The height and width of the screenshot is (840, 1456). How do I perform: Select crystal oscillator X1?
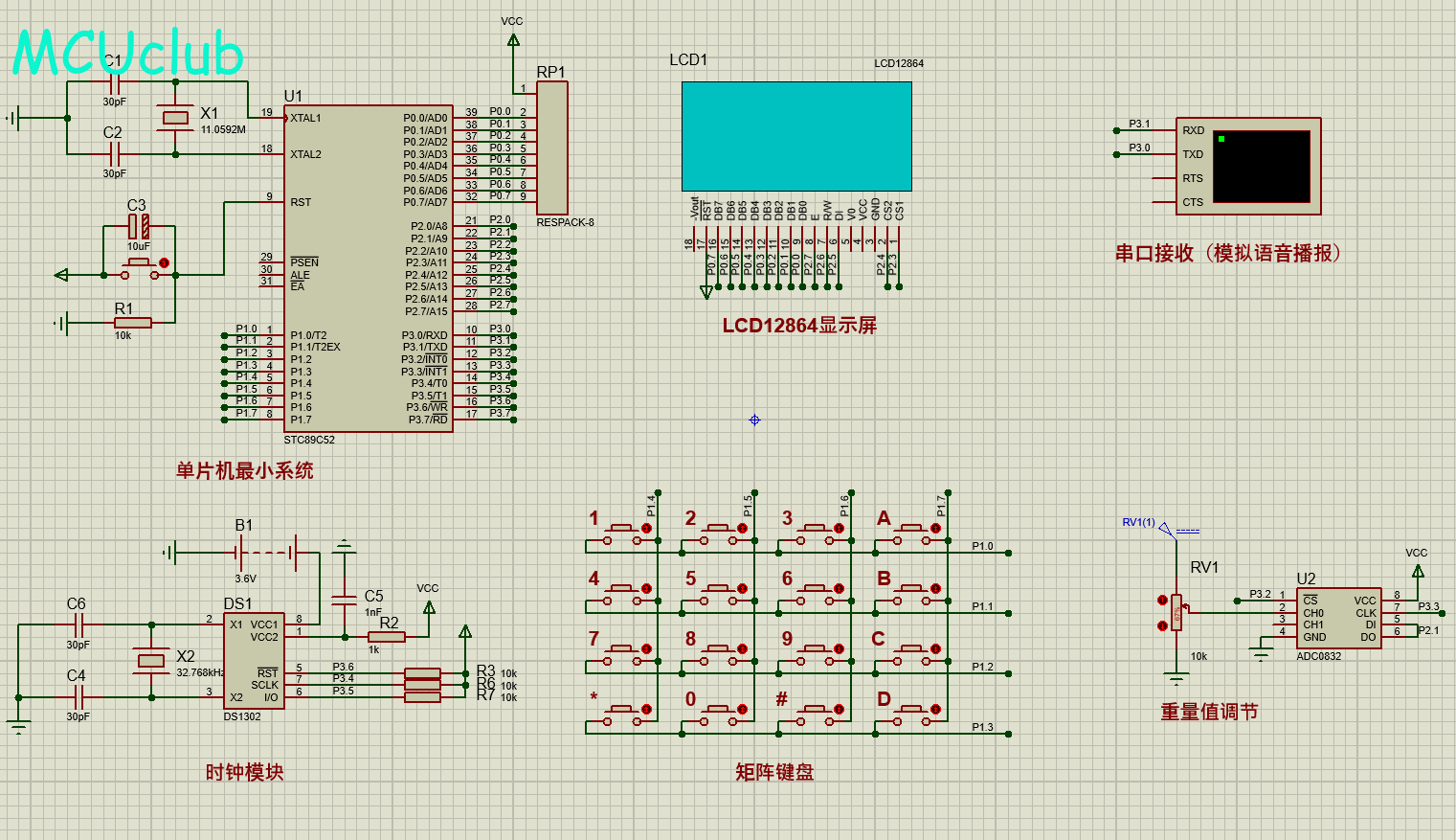pyautogui.click(x=176, y=118)
